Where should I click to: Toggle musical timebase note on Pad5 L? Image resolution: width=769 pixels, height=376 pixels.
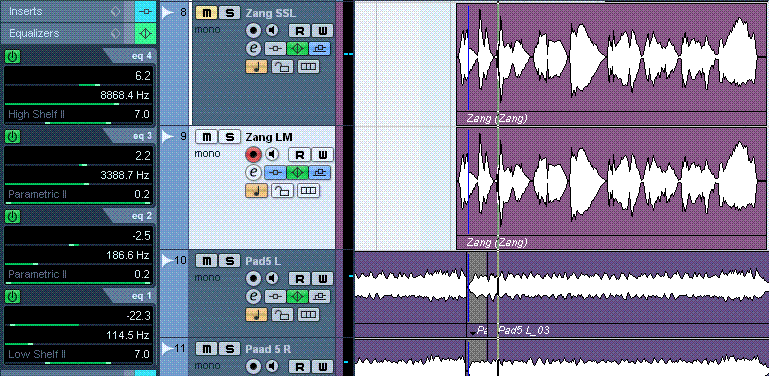pyautogui.click(x=256, y=314)
